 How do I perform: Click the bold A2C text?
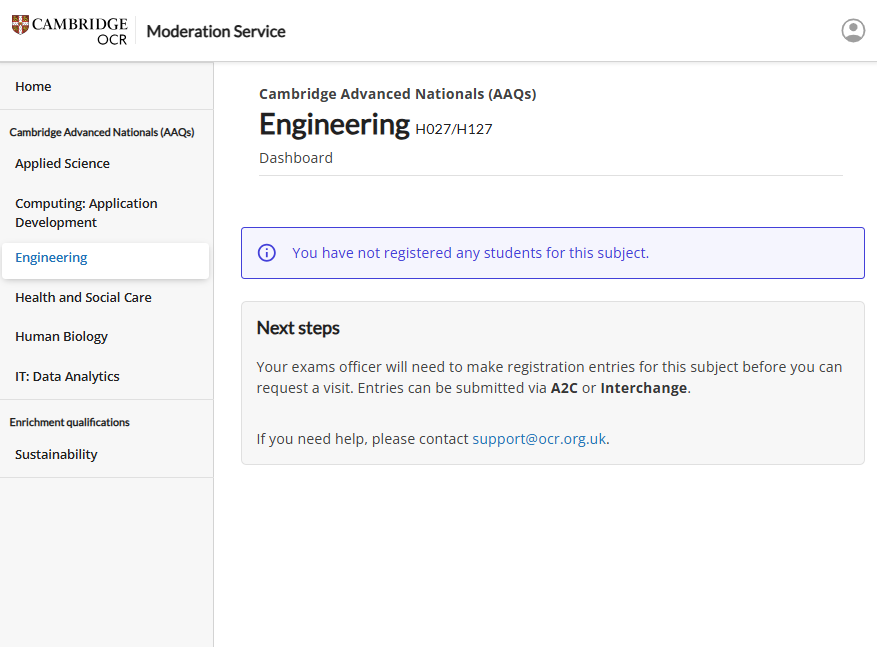pyautogui.click(x=564, y=388)
